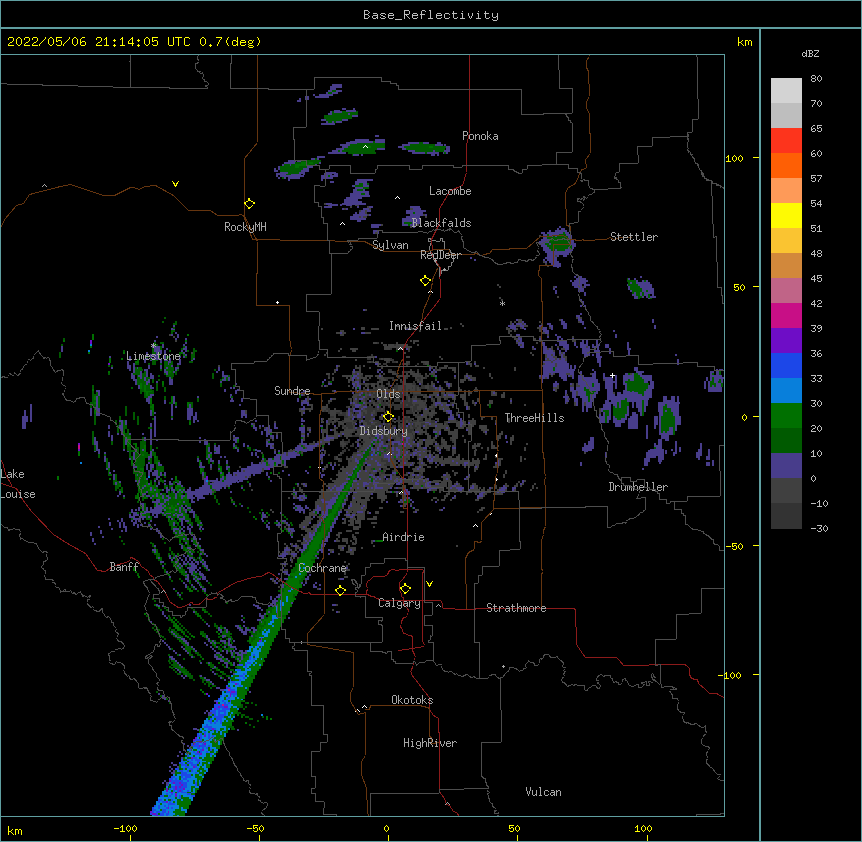Click the bright green 20-30 dBZ legend swatch

tap(786, 416)
